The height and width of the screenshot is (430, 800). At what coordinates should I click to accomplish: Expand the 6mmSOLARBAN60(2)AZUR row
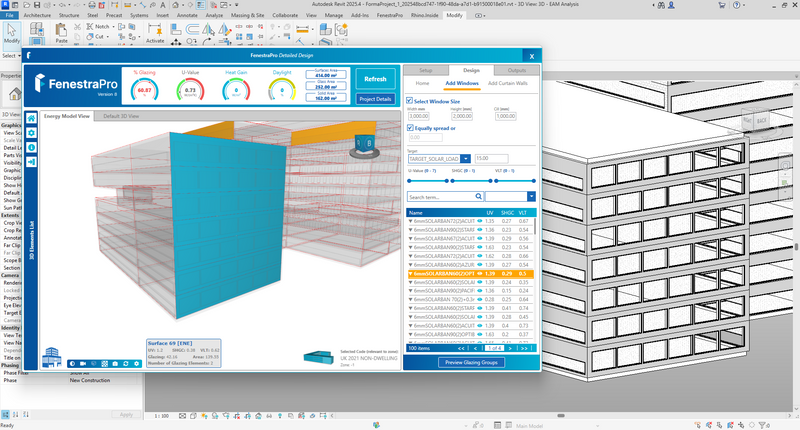point(410,265)
